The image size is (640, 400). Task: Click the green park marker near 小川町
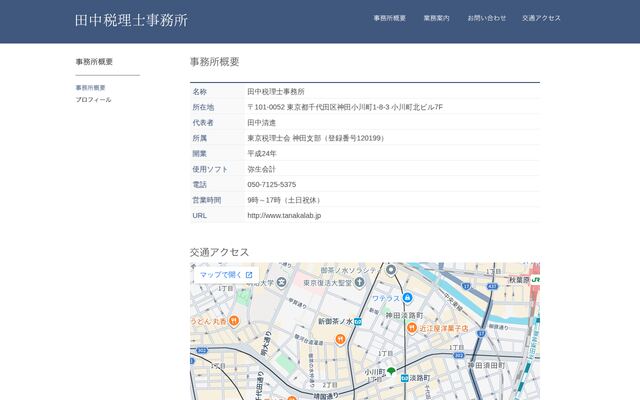point(391,371)
